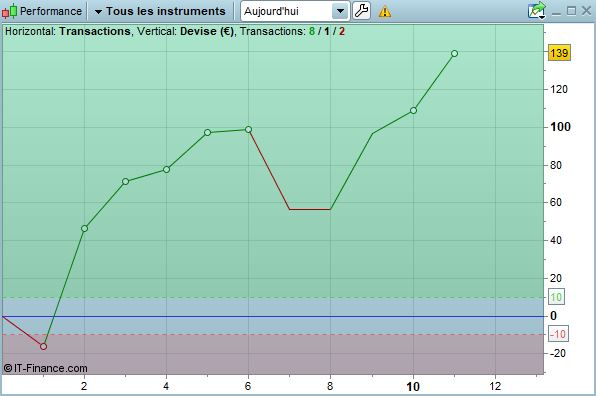
Task: Open the wrench settings button
Action: pos(361,11)
